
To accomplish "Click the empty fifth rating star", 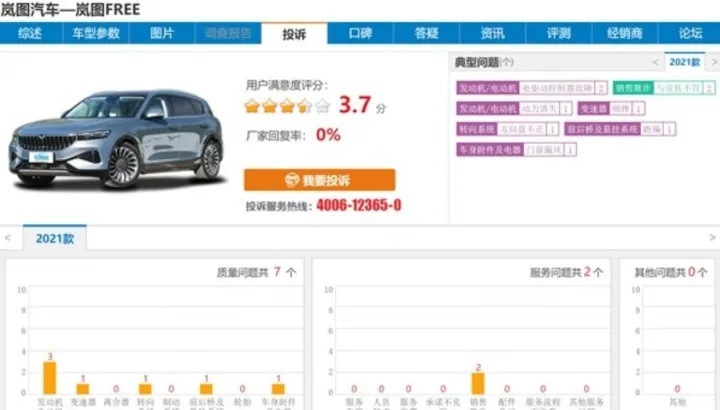I will [323, 106].
